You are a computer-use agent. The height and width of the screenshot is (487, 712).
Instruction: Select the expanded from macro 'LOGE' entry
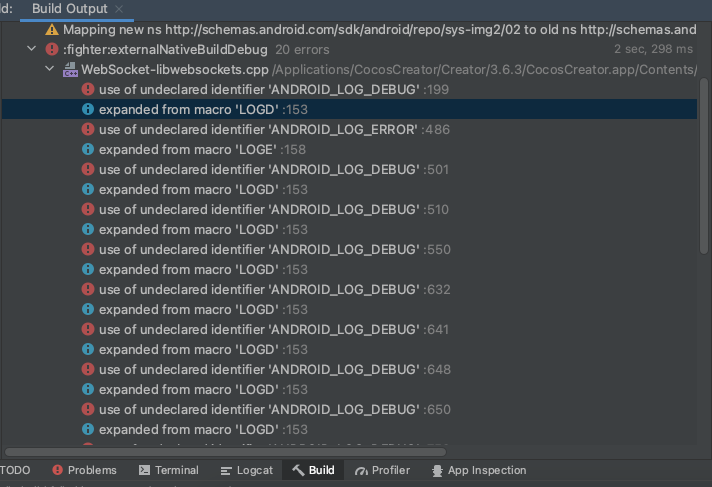190,150
